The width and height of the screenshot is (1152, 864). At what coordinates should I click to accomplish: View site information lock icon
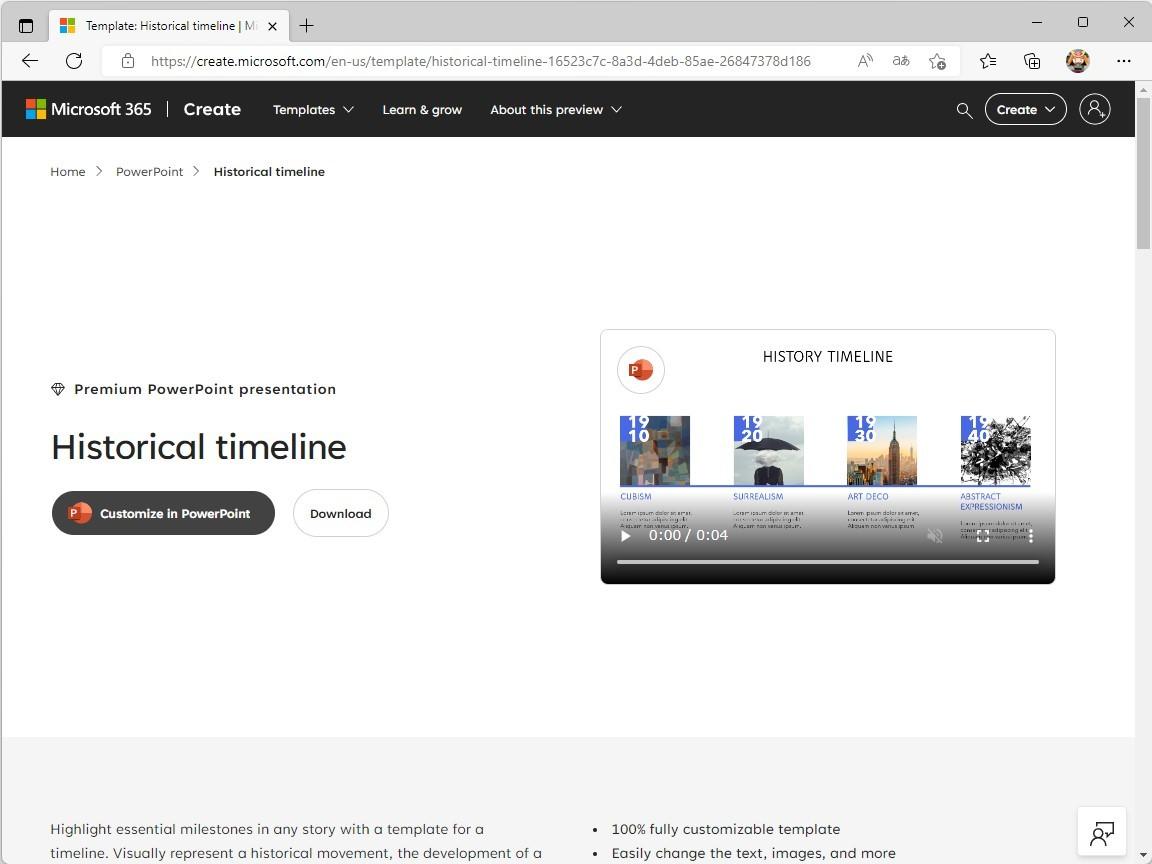point(128,61)
